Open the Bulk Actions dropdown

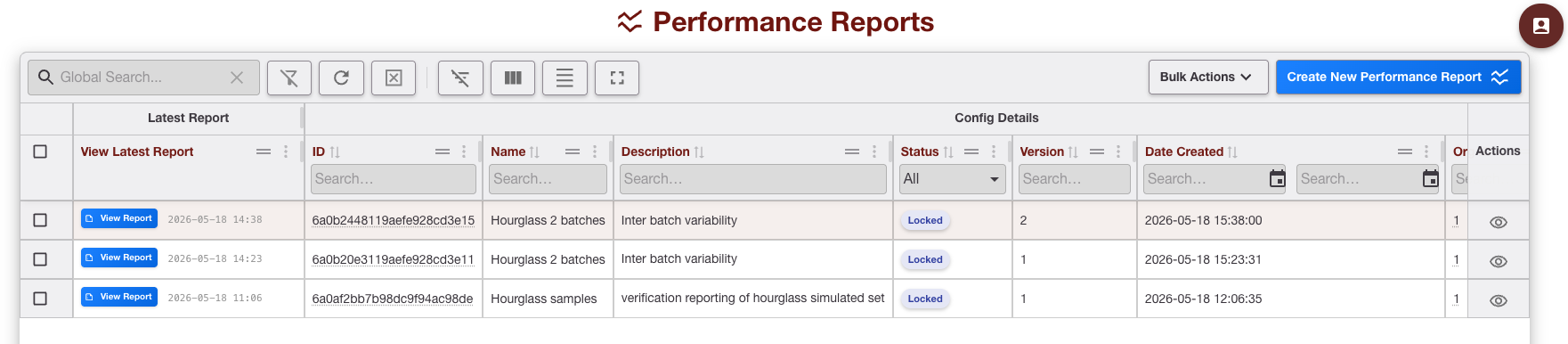click(1206, 77)
